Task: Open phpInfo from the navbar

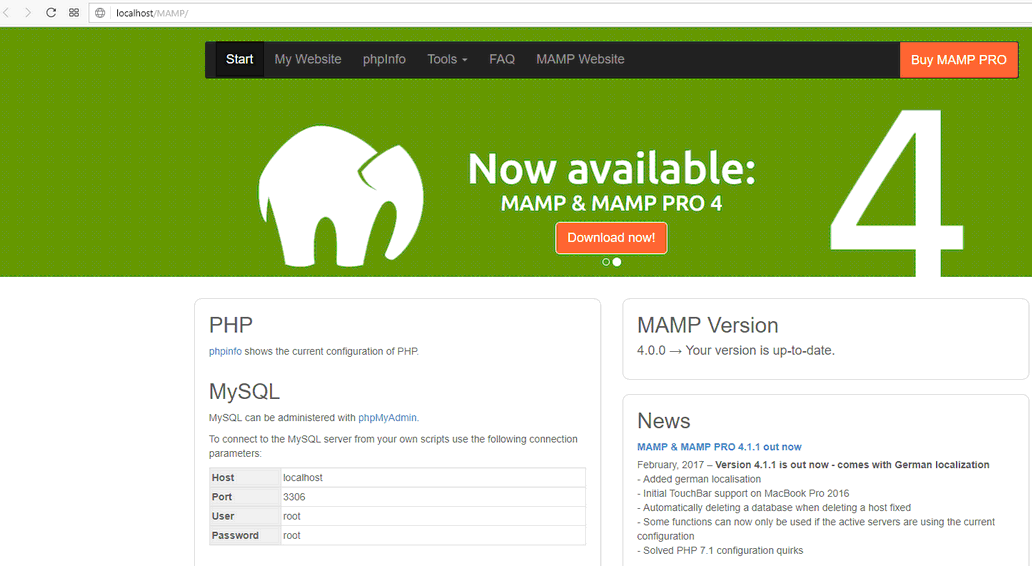Action: (384, 59)
